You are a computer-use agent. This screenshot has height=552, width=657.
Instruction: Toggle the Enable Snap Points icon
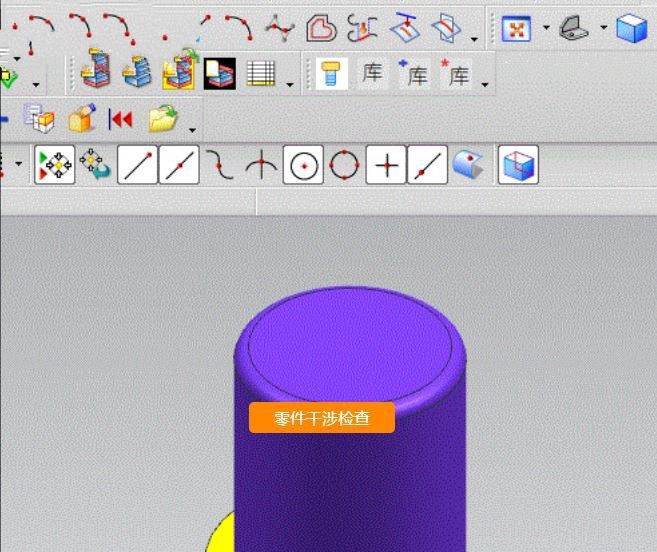(55, 165)
